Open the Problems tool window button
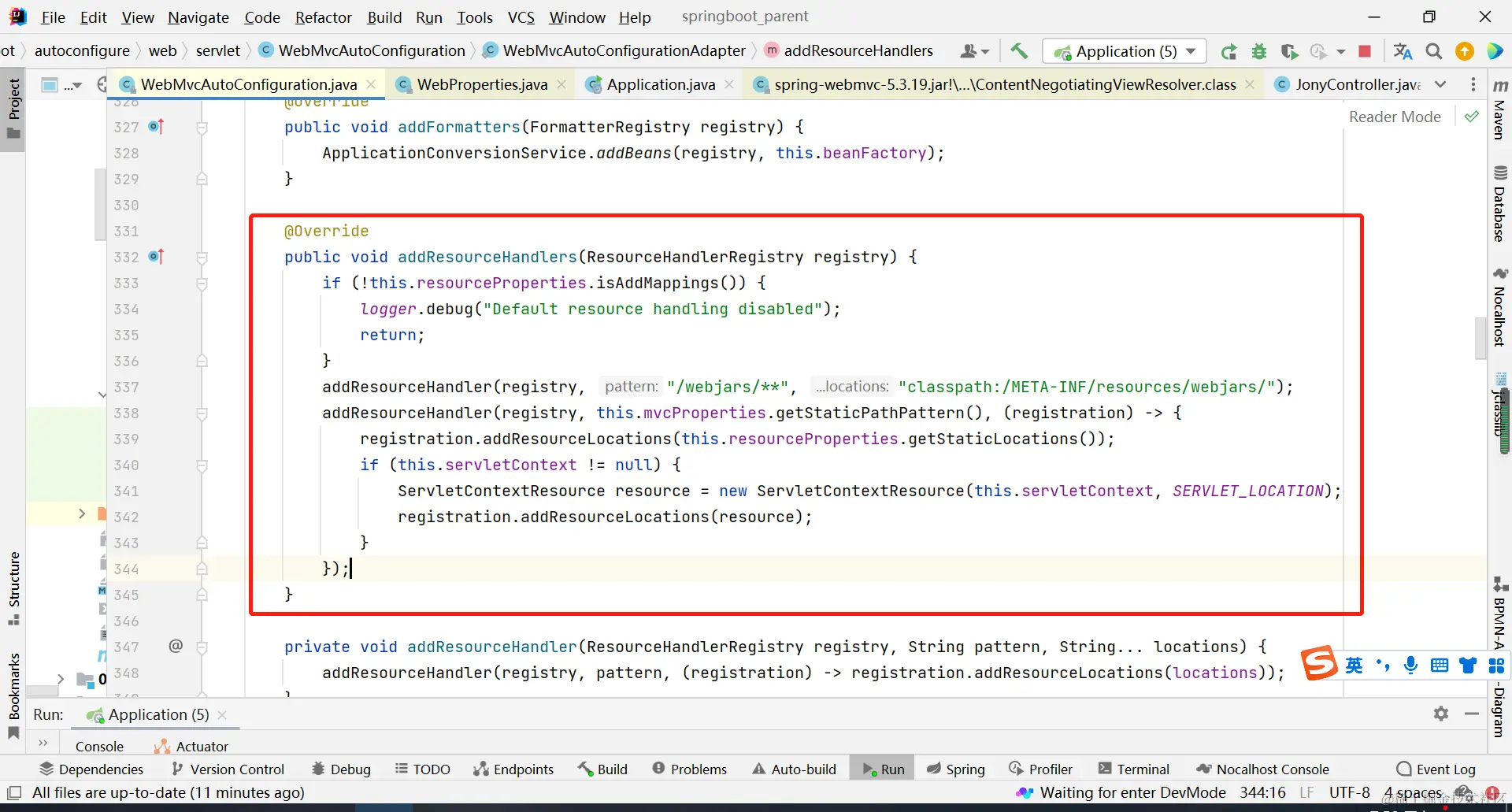The height and width of the screenshot is (812, 1512). click(689, 769)
